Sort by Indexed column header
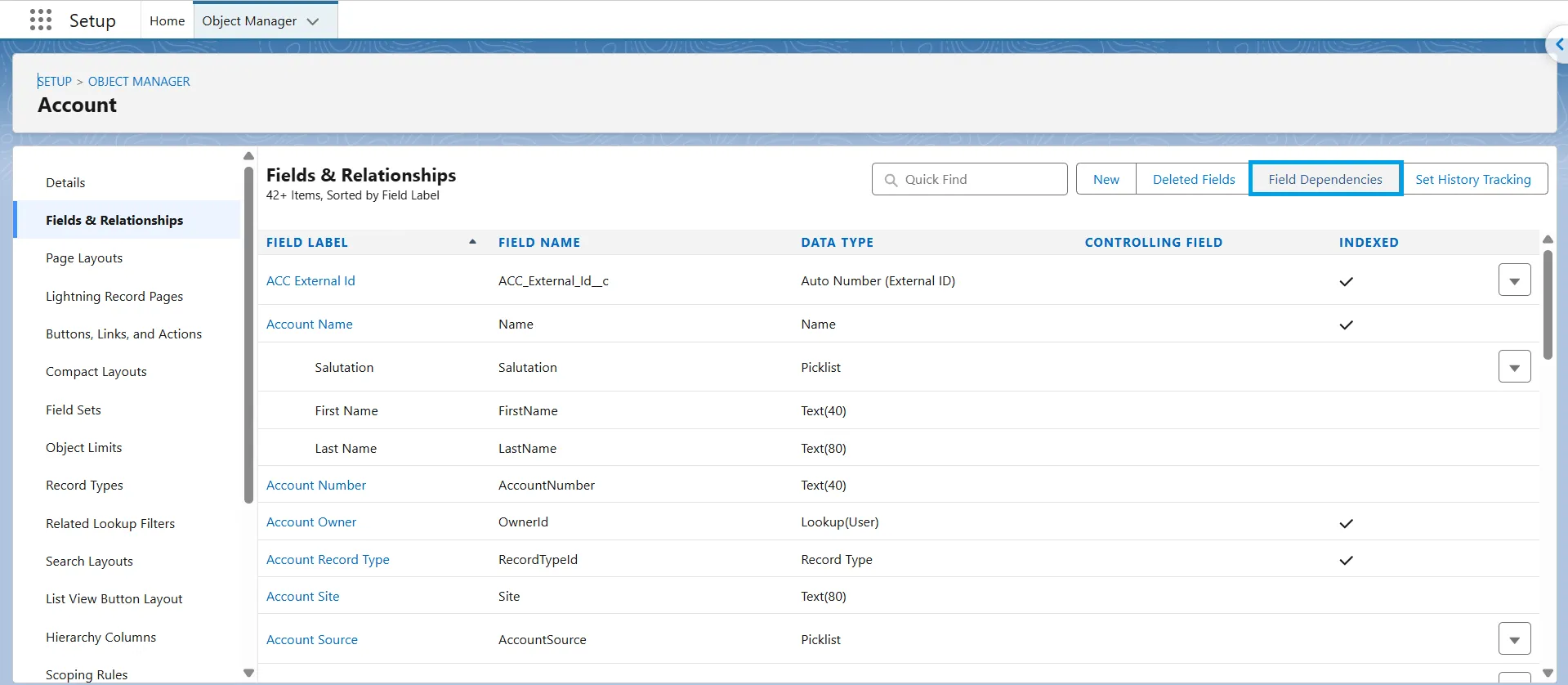The height and width of the screenshot is (685, 1568). coord(1369,242)
